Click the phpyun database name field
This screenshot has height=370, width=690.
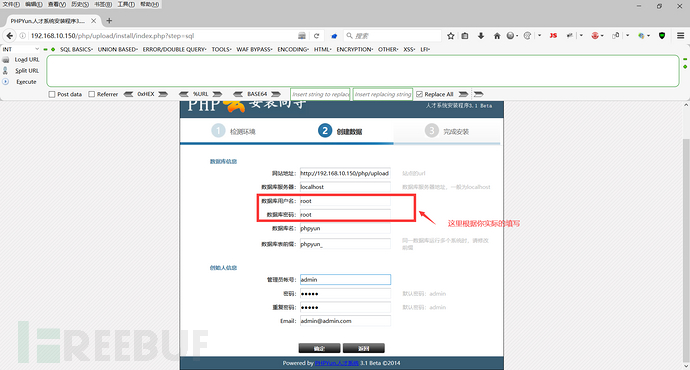(345, 228)
